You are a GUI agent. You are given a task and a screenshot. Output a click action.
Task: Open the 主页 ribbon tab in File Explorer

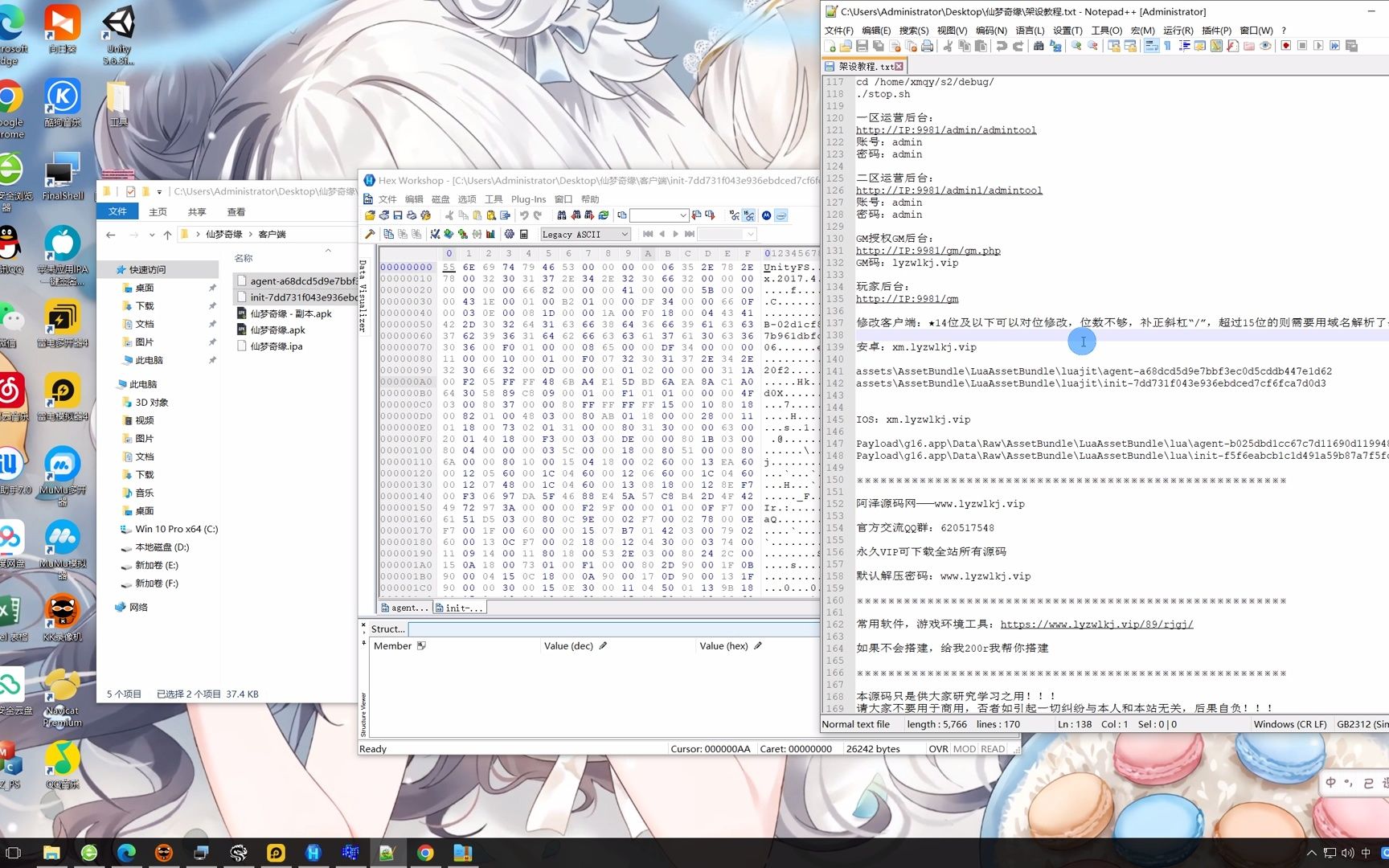pos(158,211)
